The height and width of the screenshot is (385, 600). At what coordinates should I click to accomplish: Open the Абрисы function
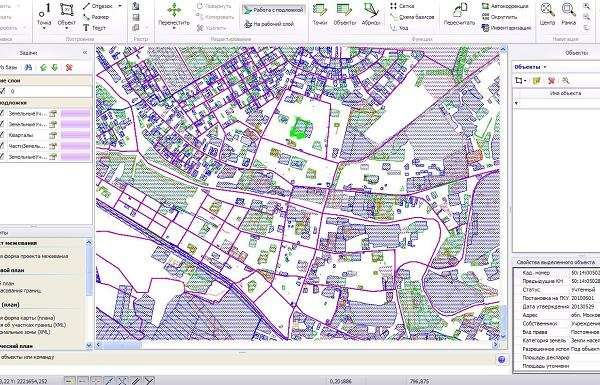click(x=371, y=15)
